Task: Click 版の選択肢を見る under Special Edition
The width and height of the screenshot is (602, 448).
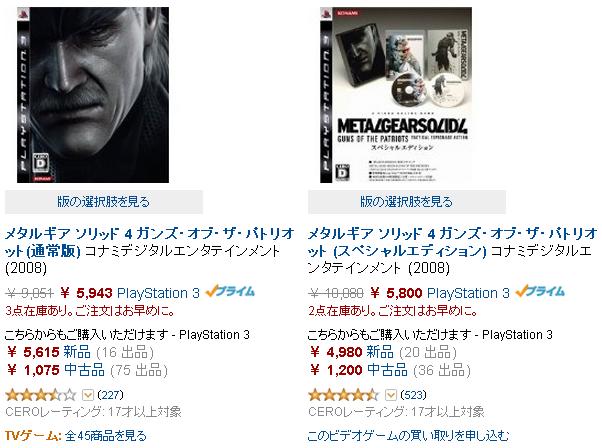Action: 407,202
